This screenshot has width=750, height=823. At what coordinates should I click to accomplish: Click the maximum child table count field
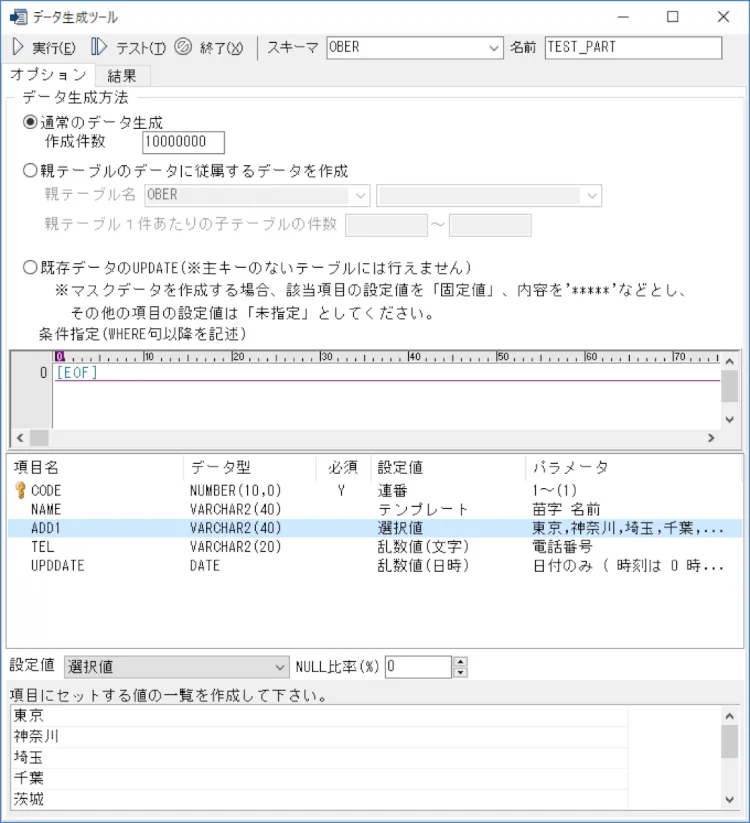[x=490, y=225]
